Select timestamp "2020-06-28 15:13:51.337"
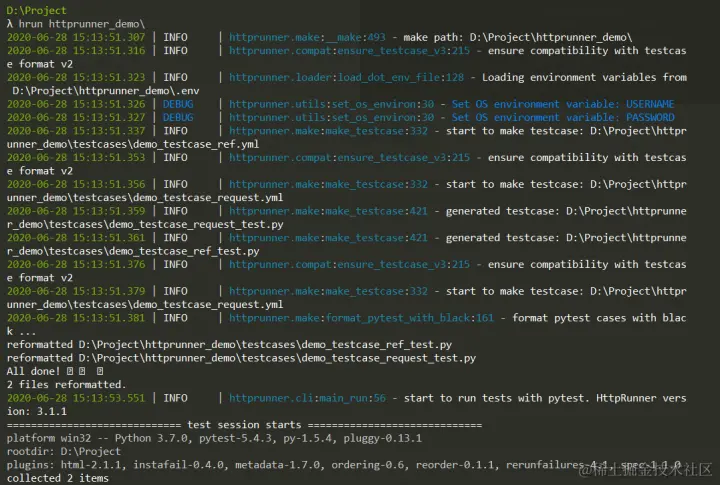The height and width of the screenshot is (485, 720). coord(76,130)
